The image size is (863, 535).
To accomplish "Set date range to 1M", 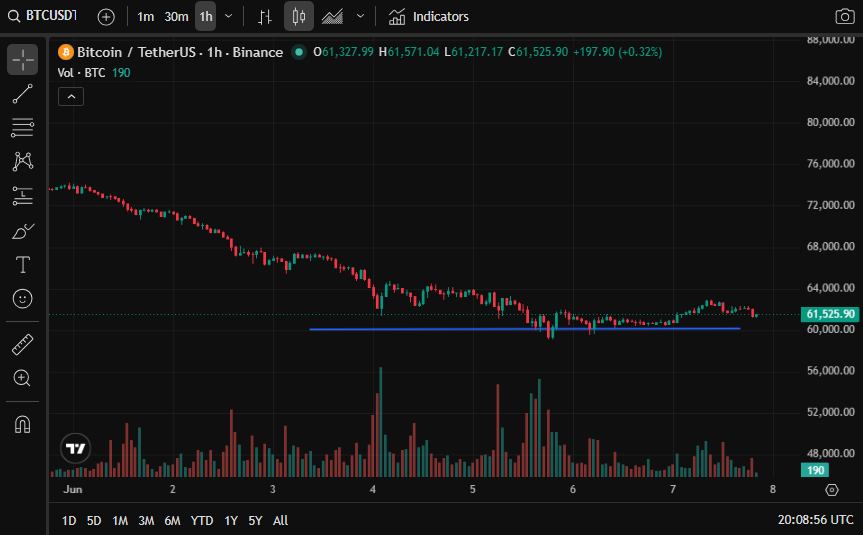I will (x=120, y=521).
